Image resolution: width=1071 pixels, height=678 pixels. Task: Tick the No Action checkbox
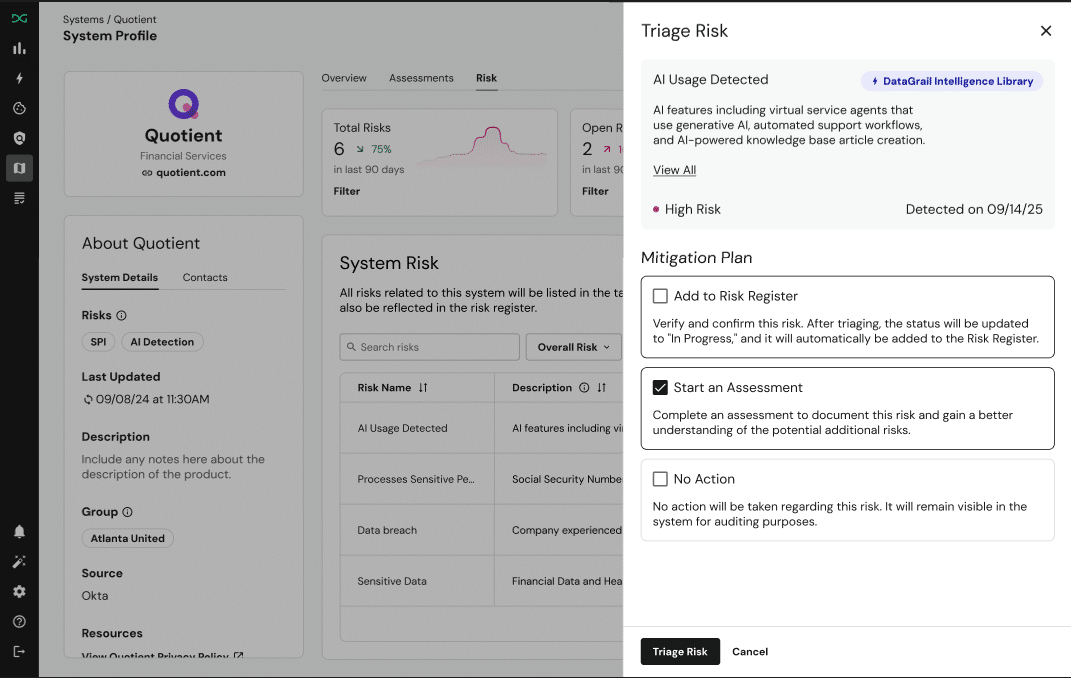(x=660, y=479)
